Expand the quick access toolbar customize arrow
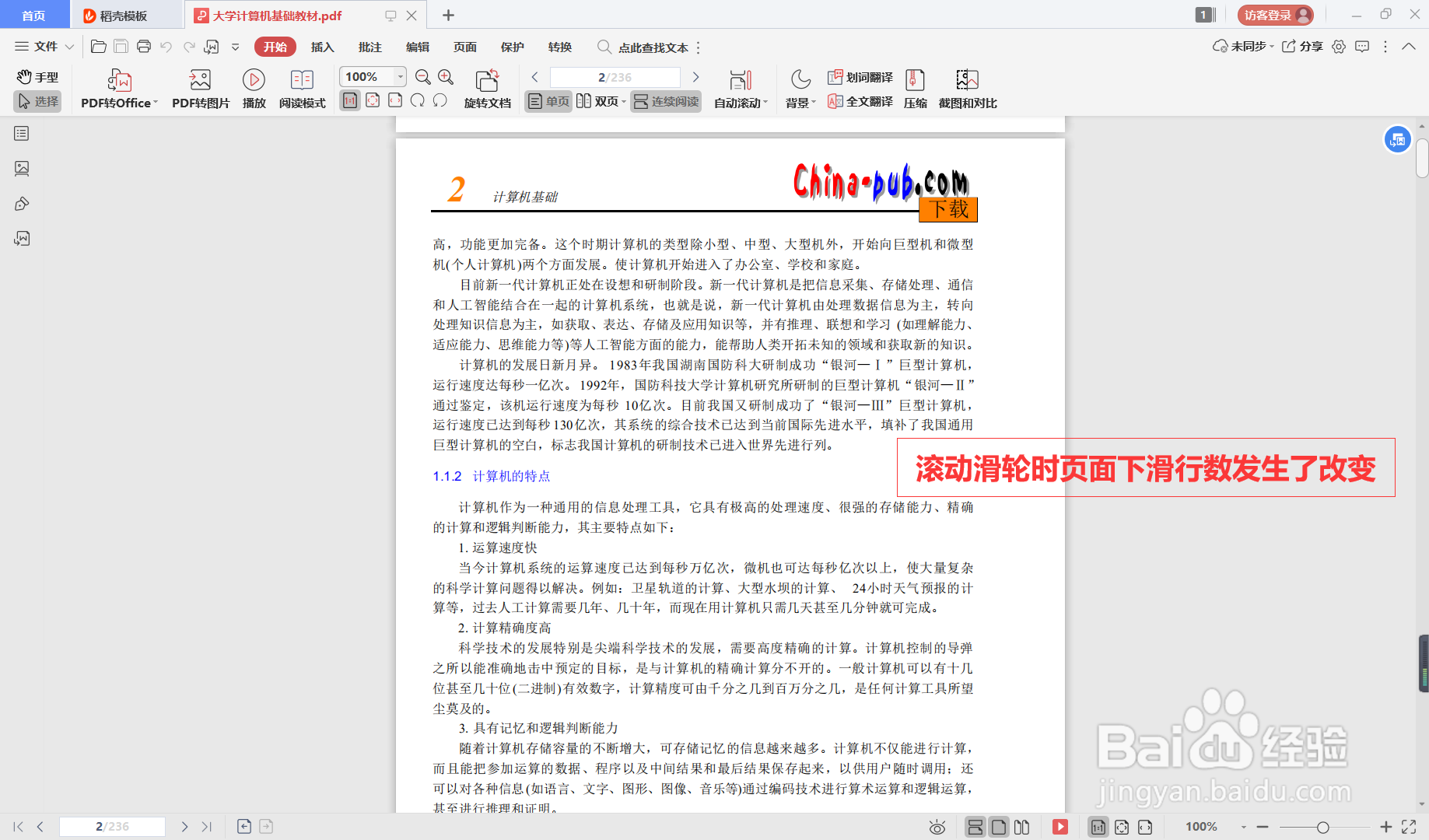Image resolution: width=1429 pixels, height=840 pixels. 235,47
